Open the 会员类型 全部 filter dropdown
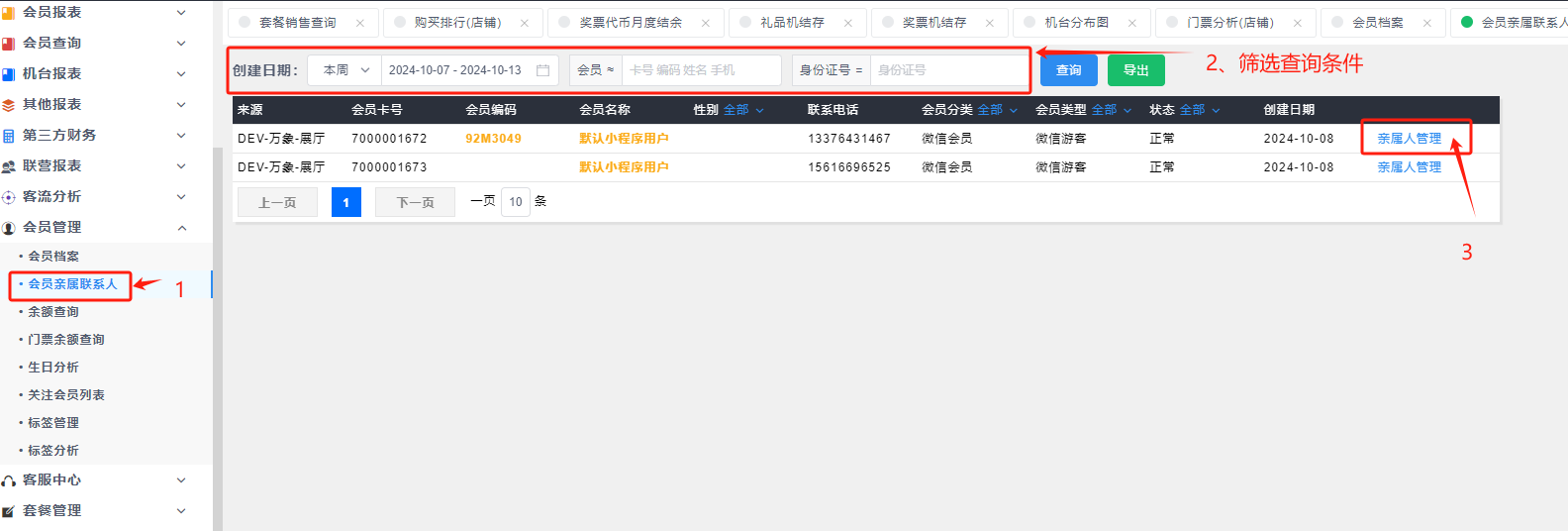Viewport: 1568px width, 531px height. point(1112,110)
